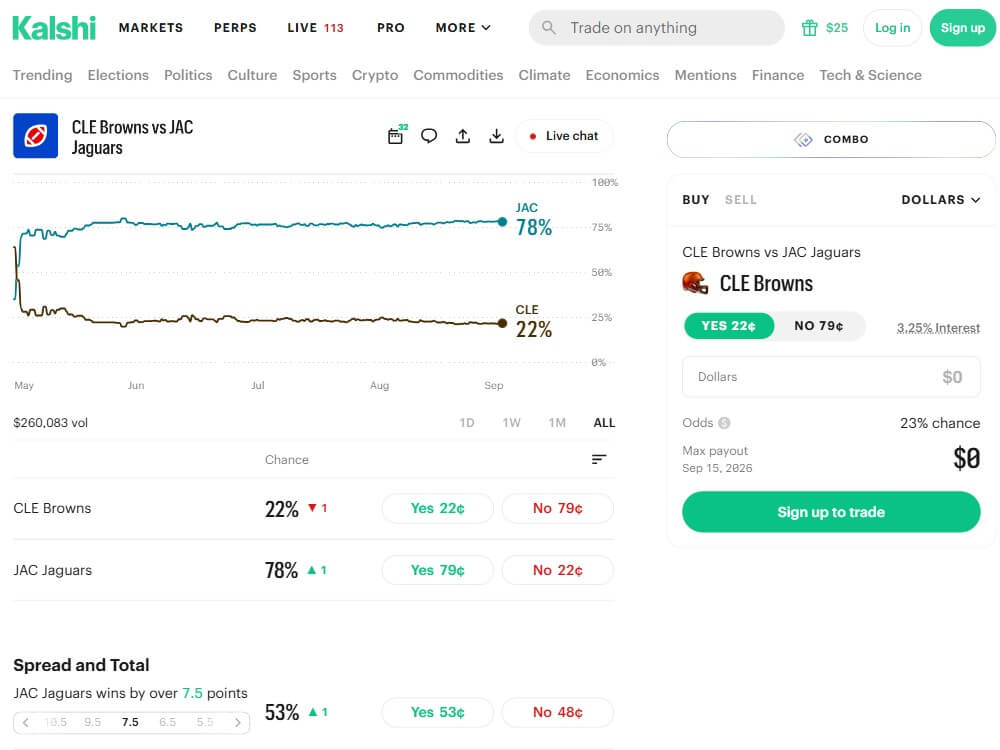Image resolution: width=1000 pixels, height=750 pixels.
Task: Click the Combo diamond icon
Action: pos(803,139)
